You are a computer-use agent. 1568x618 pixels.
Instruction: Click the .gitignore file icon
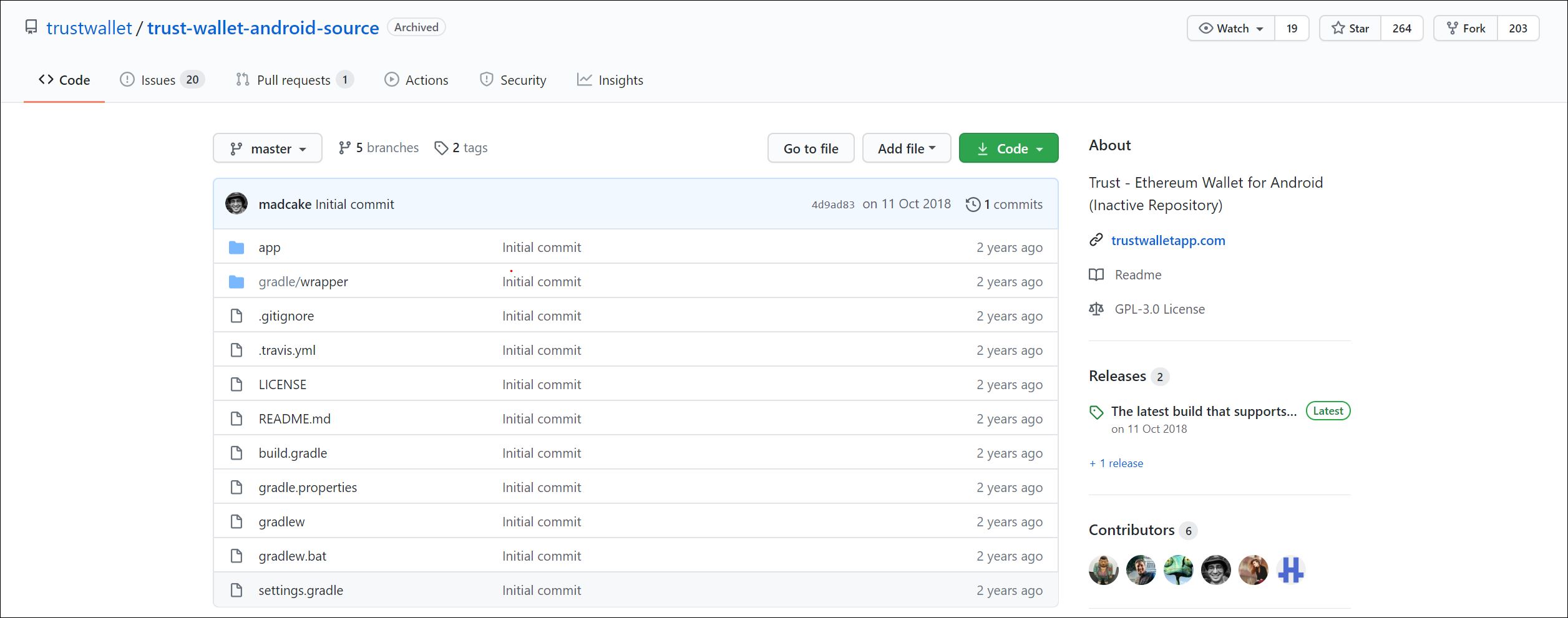coord(236,316)
